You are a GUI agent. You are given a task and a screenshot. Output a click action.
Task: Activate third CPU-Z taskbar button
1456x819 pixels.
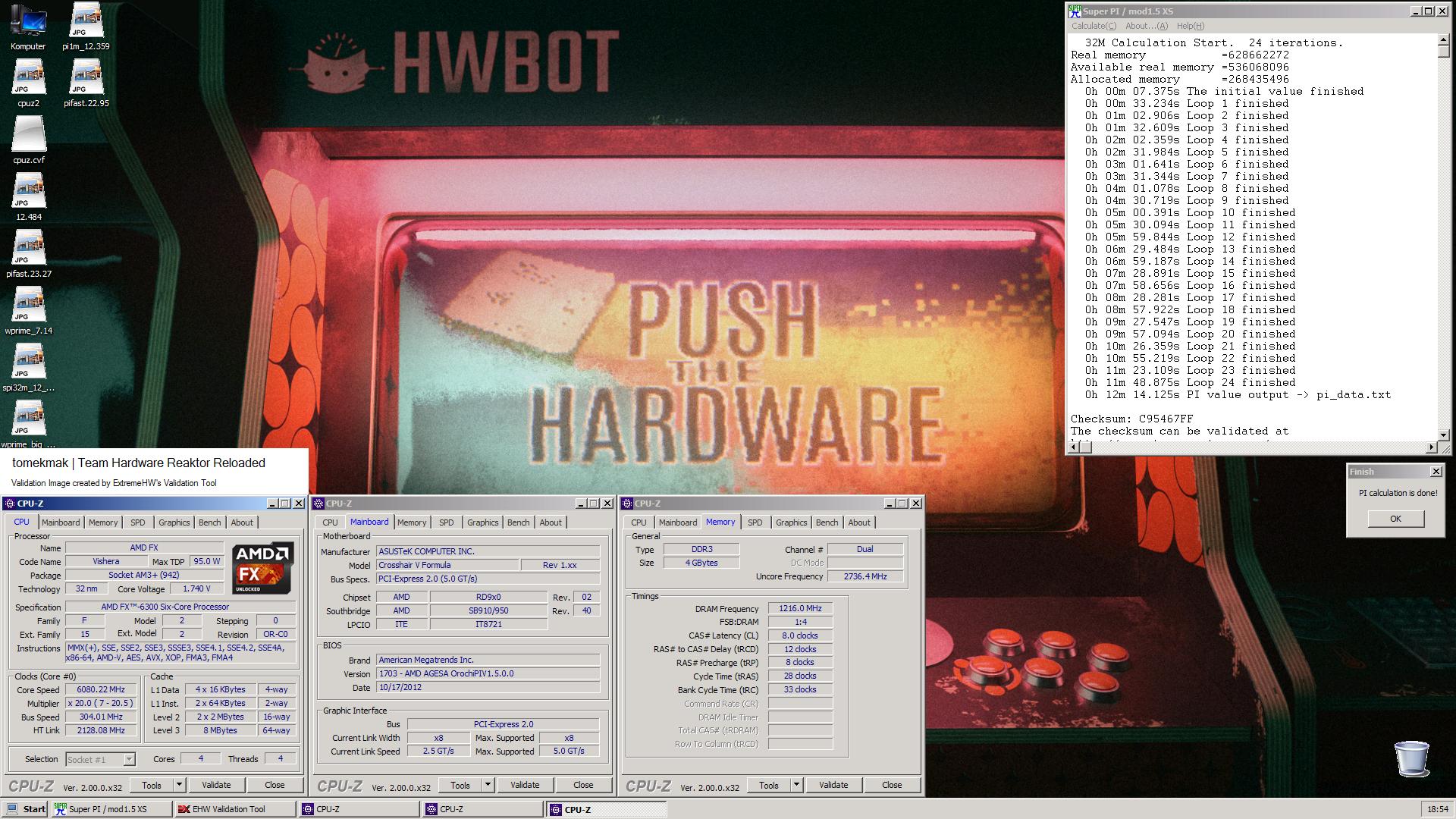click(606, 809)
